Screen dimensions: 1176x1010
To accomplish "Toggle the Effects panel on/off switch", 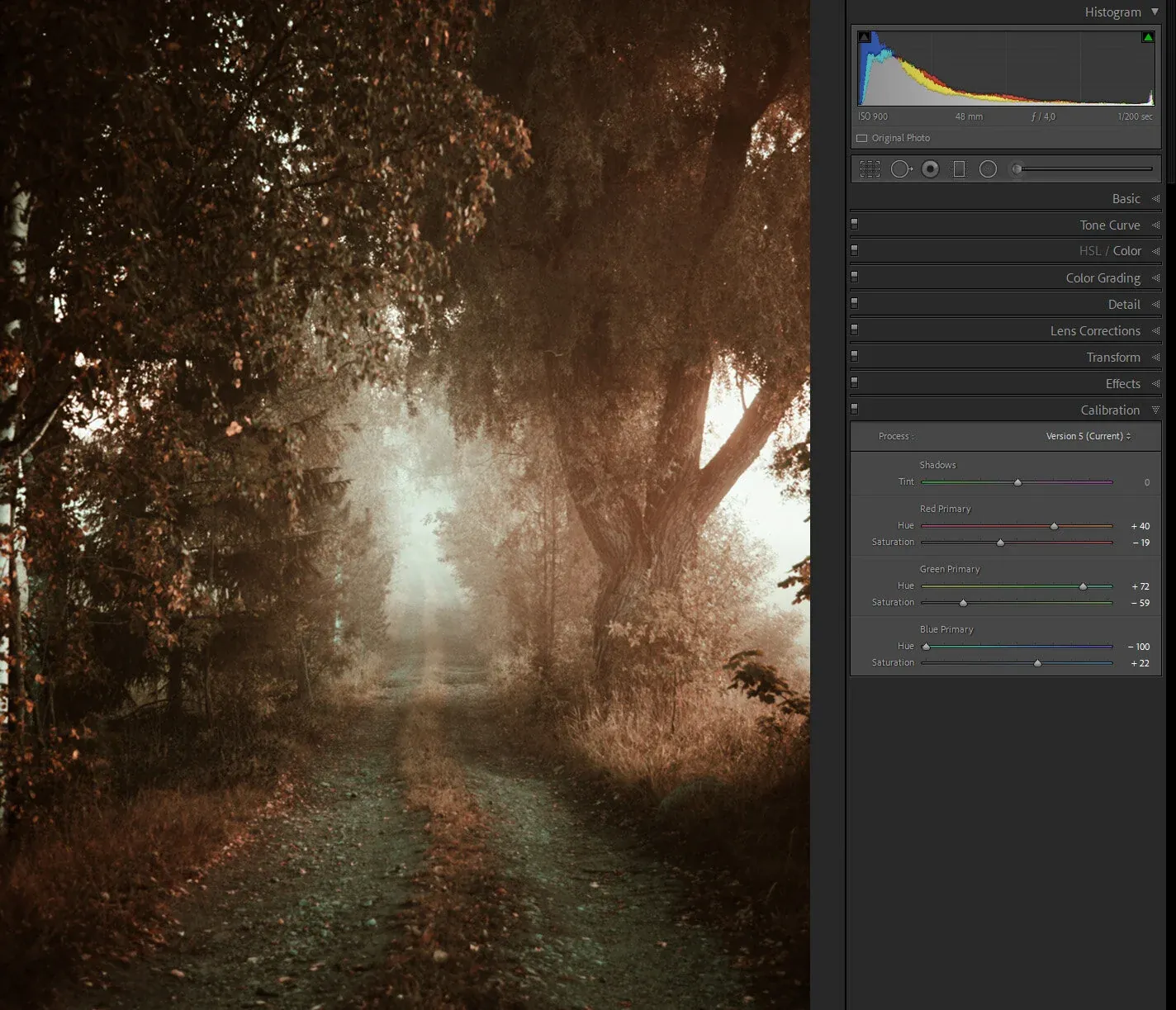I will (855, 382).
